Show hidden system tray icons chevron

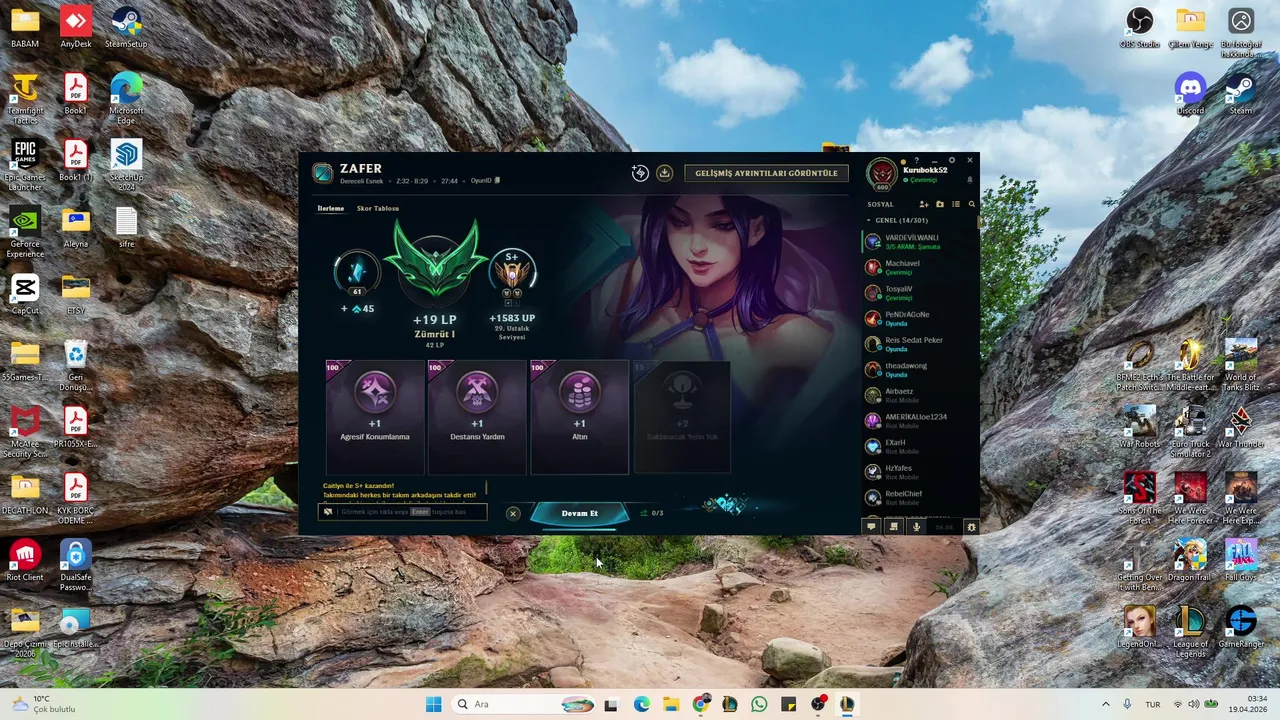pyautogui.click(x=1105, y=704)
